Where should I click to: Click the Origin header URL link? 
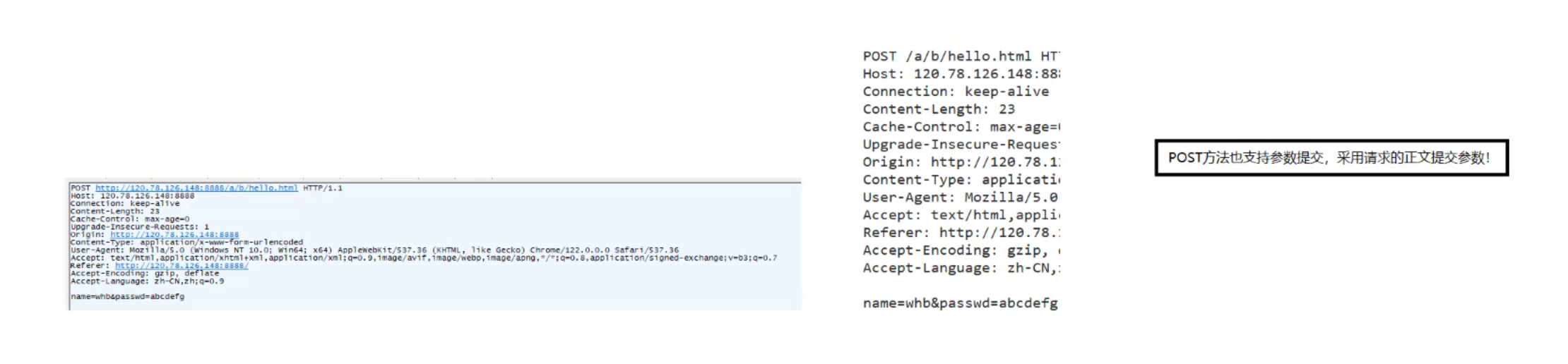(174, 235)
